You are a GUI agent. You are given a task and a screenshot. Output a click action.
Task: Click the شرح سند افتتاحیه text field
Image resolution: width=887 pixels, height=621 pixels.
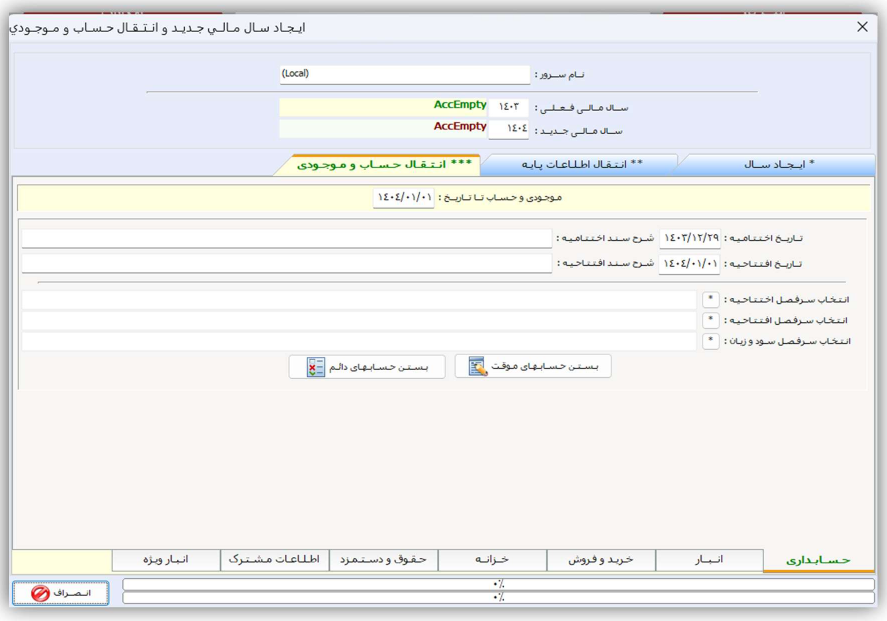pyautogui.click(x=287, y=264)
